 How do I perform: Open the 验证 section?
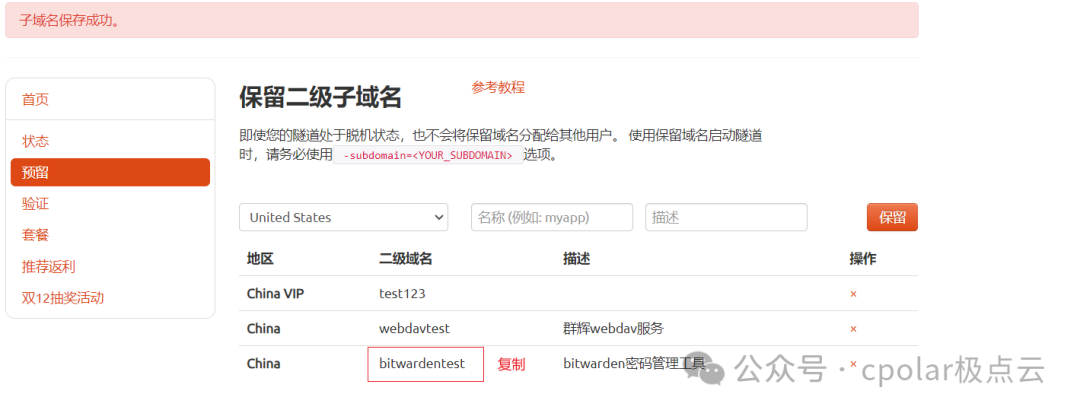pos(35,204)
